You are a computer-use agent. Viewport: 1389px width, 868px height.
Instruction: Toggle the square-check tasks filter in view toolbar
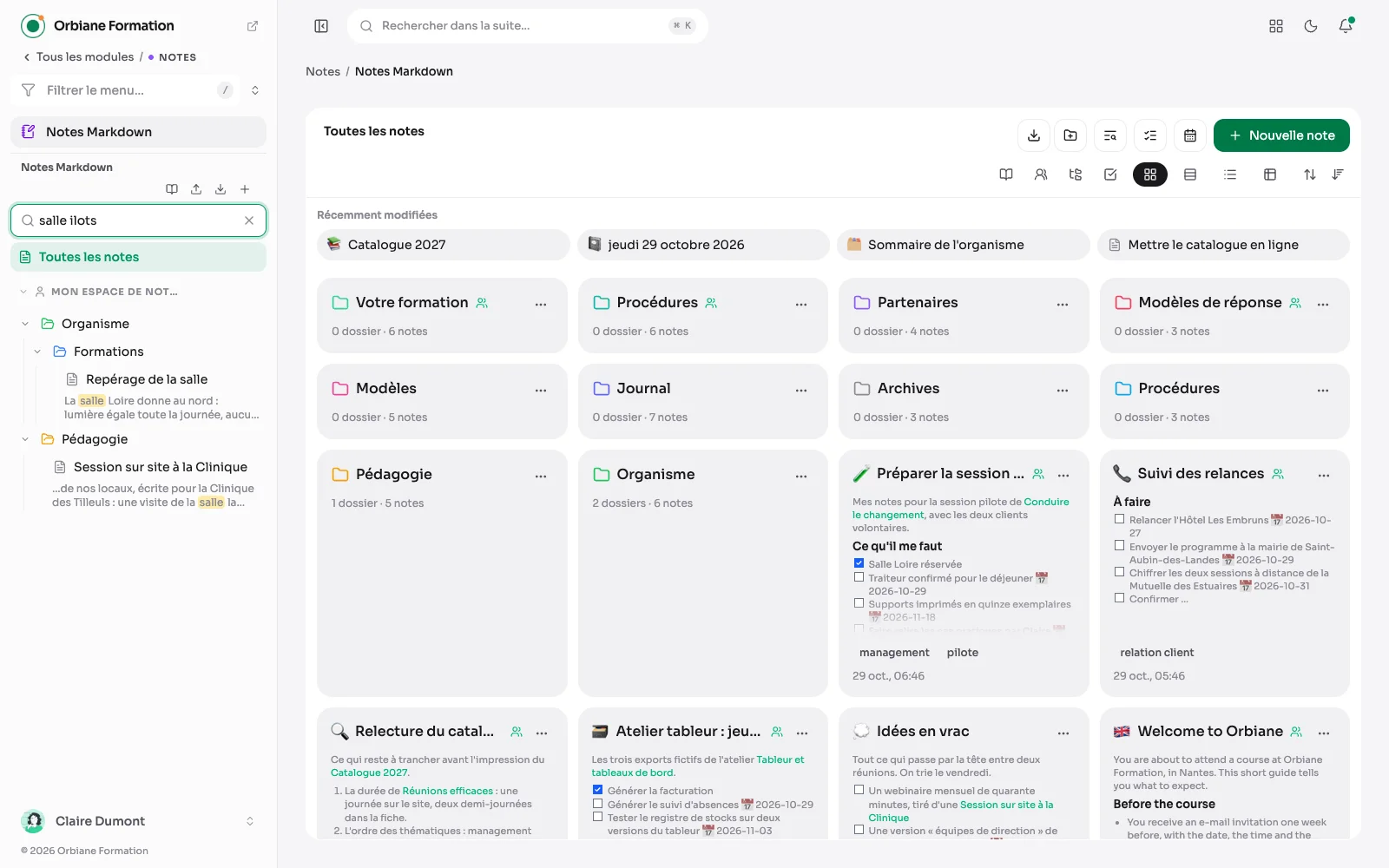tap(1110, 174)
